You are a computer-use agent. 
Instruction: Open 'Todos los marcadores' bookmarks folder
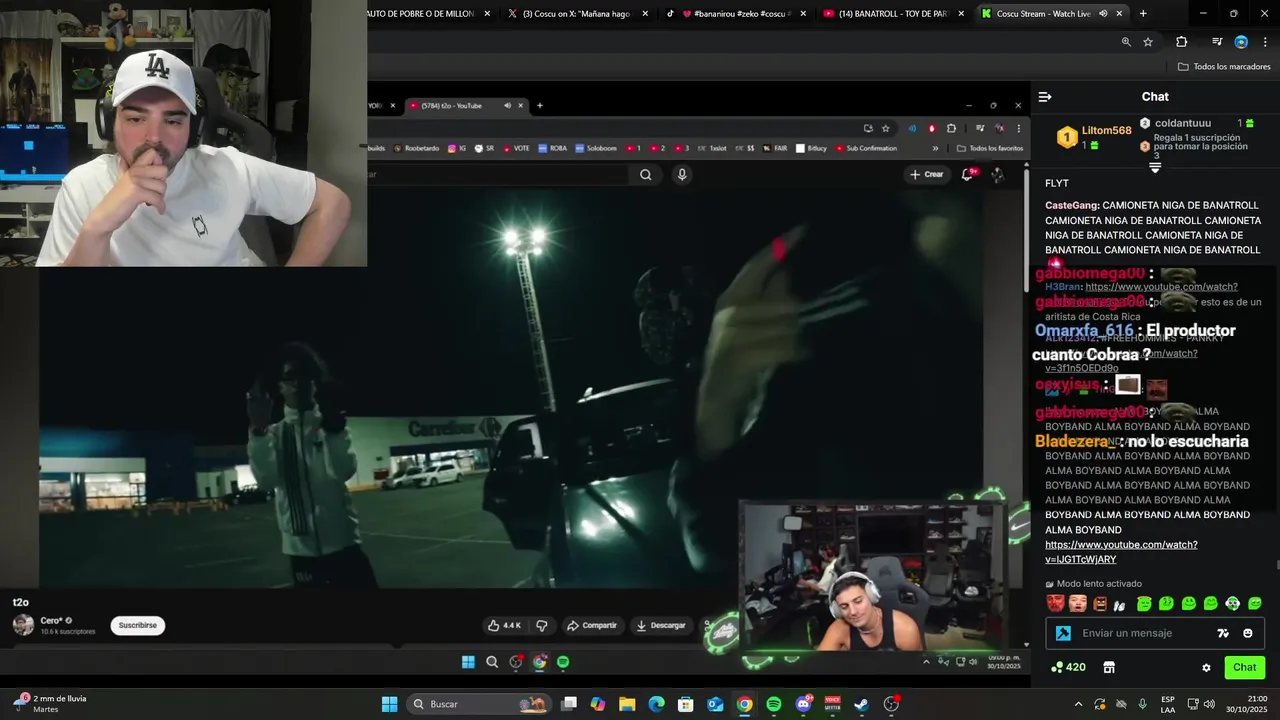pos(1224,67)
